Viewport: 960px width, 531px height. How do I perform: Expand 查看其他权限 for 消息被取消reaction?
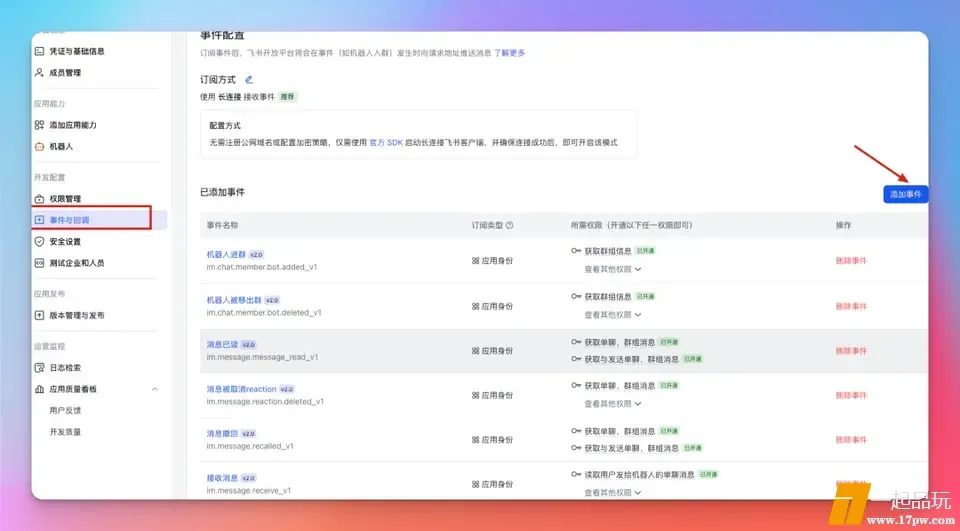point(613,404)
